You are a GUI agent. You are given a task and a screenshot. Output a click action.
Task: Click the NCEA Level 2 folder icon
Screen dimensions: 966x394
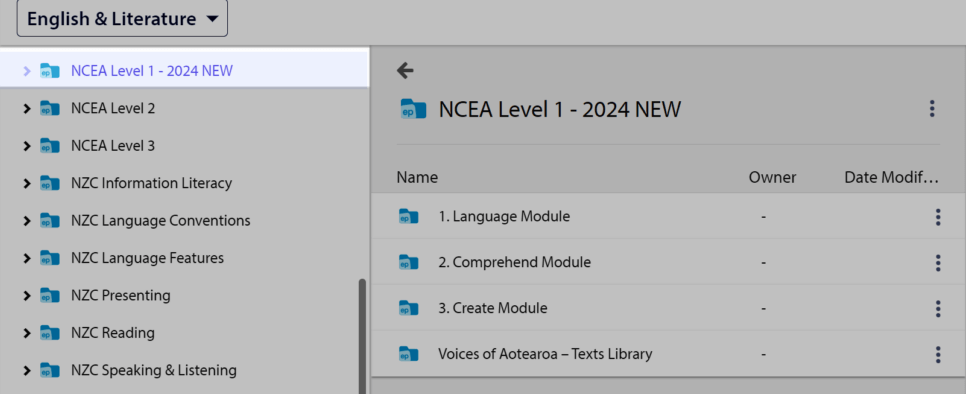click(50, 109)
